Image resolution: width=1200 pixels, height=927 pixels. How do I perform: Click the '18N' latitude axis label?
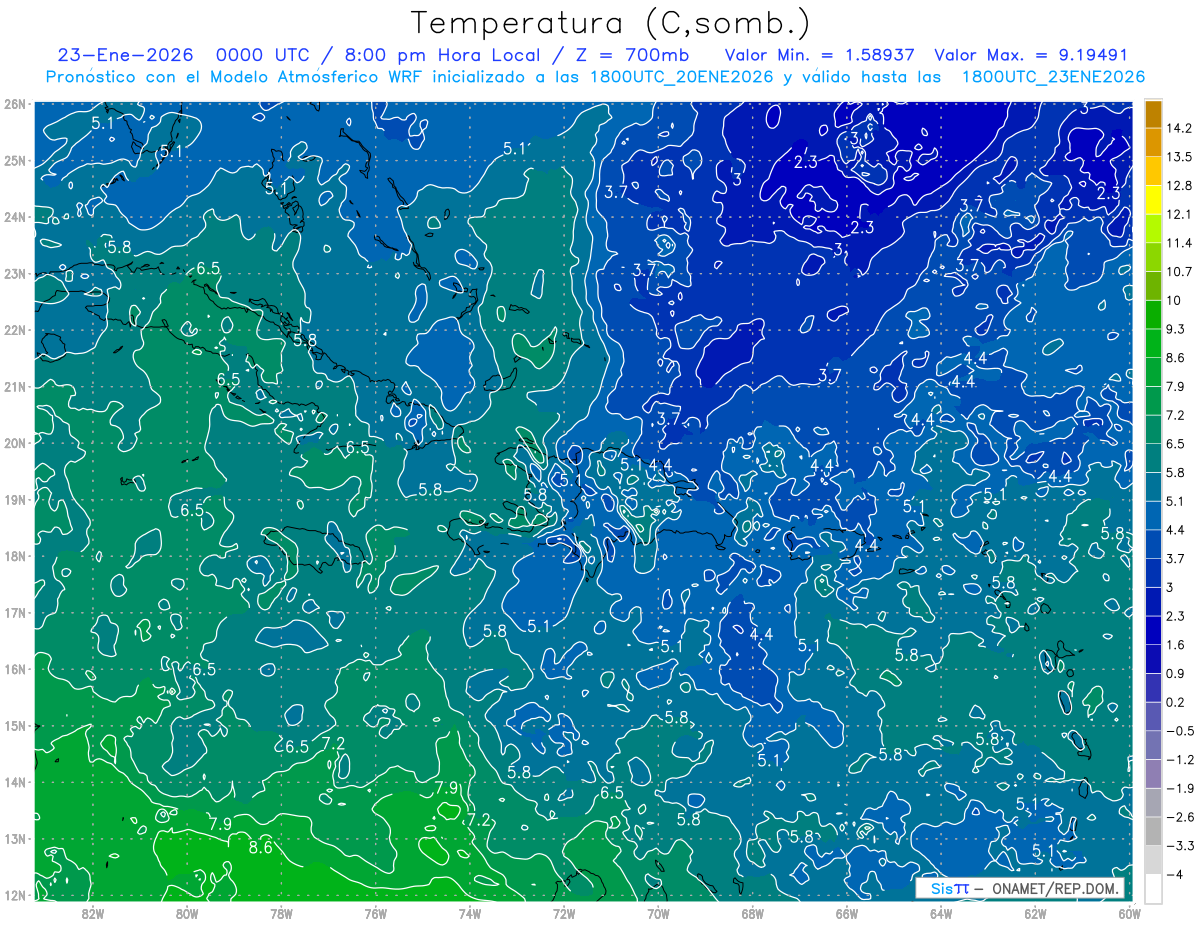click(15, 556)
